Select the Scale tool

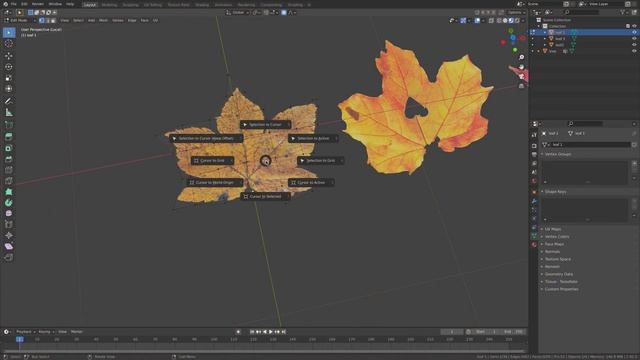pos(9,78)
